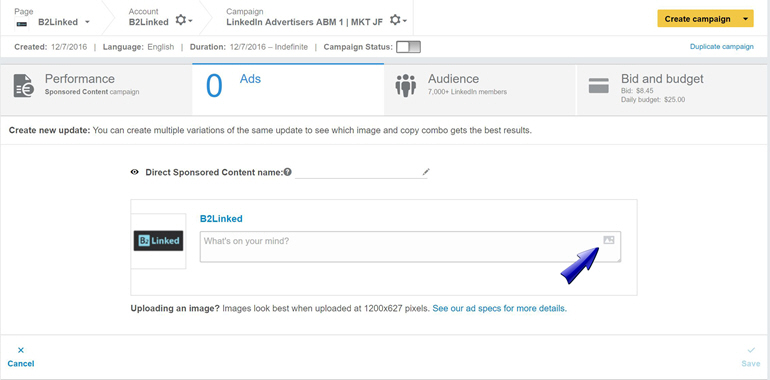
Task: Click the B2Linked company name link
Action: [x=221, y=219]
